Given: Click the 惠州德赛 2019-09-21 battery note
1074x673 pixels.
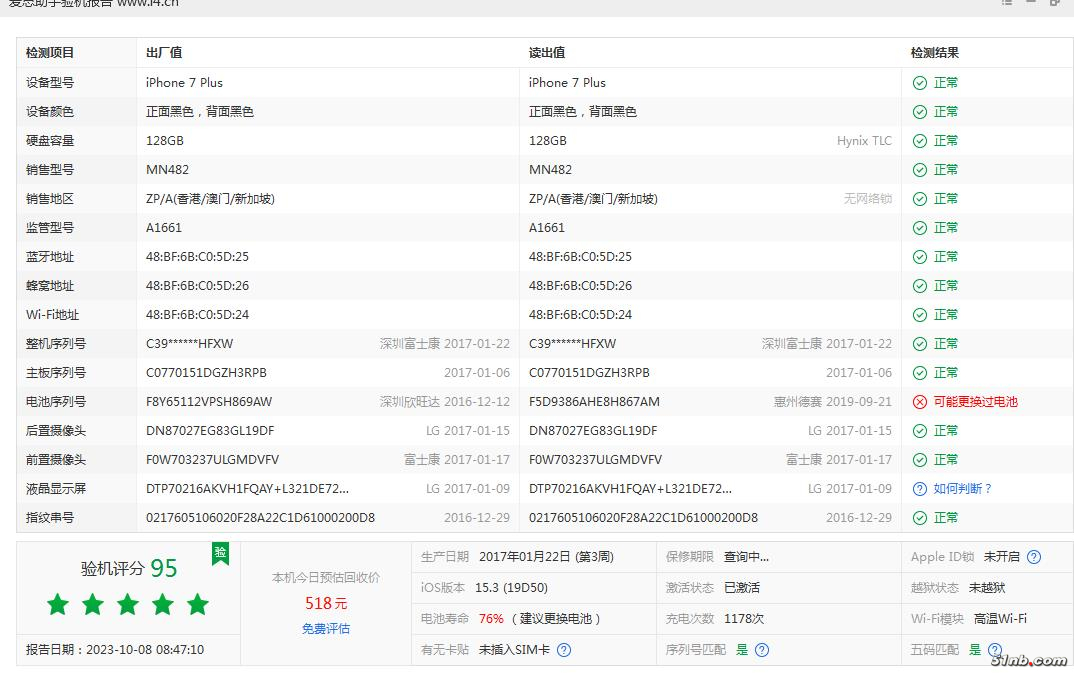Looking at the screenshot, I should pyautogui.click(x=833, y=402).
